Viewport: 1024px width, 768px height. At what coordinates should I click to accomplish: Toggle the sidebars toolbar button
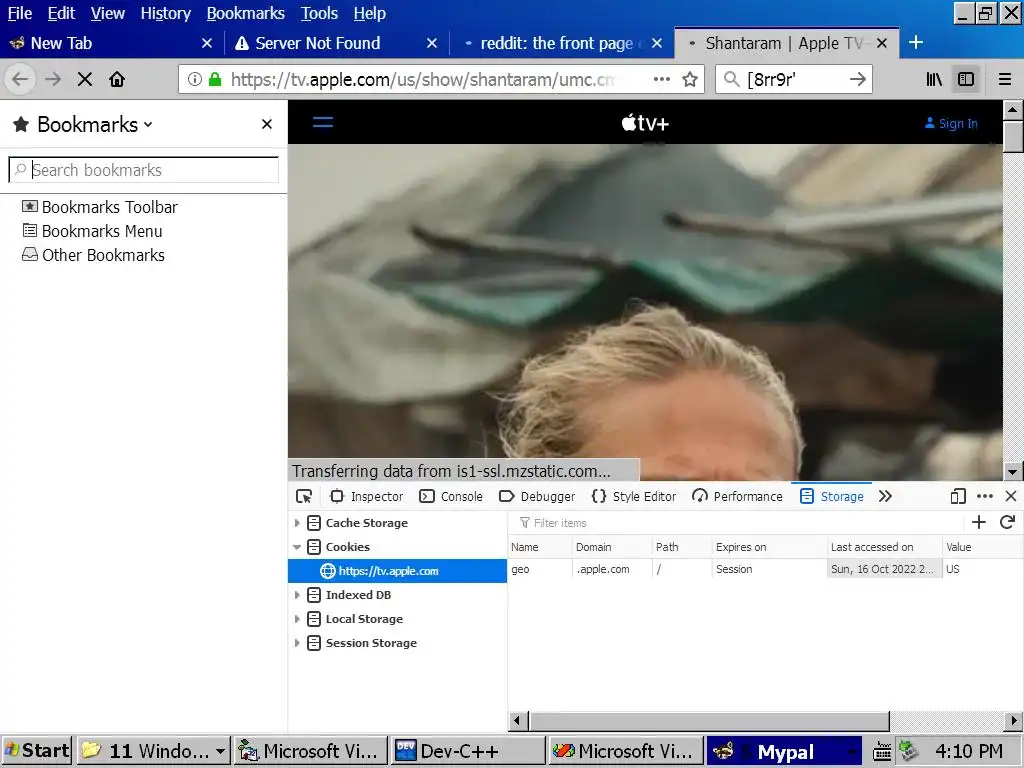pyautogui.click(x=966, y=79)
